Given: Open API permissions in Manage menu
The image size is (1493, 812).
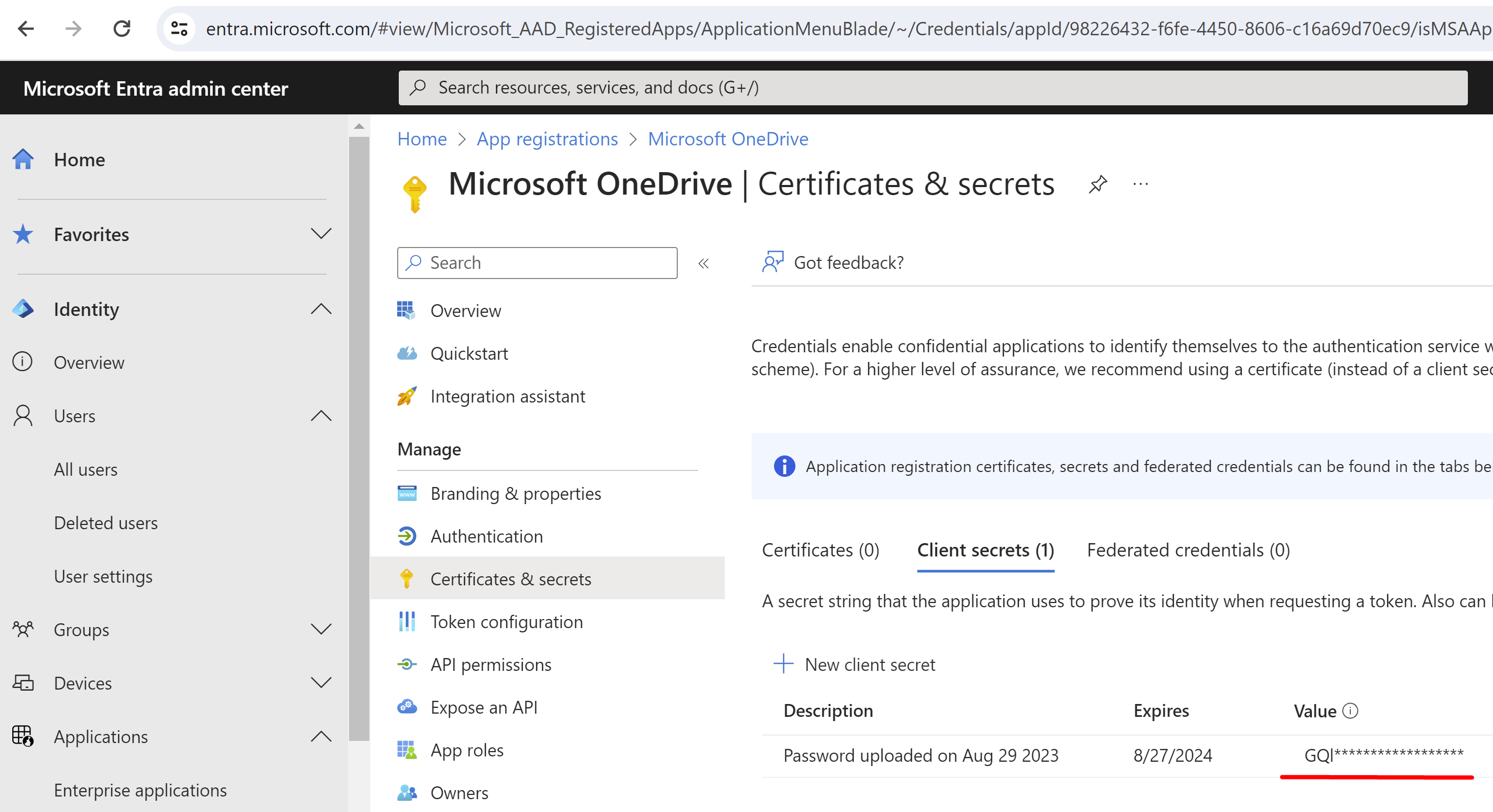Looking at the screenshot, I should point(490,664).
